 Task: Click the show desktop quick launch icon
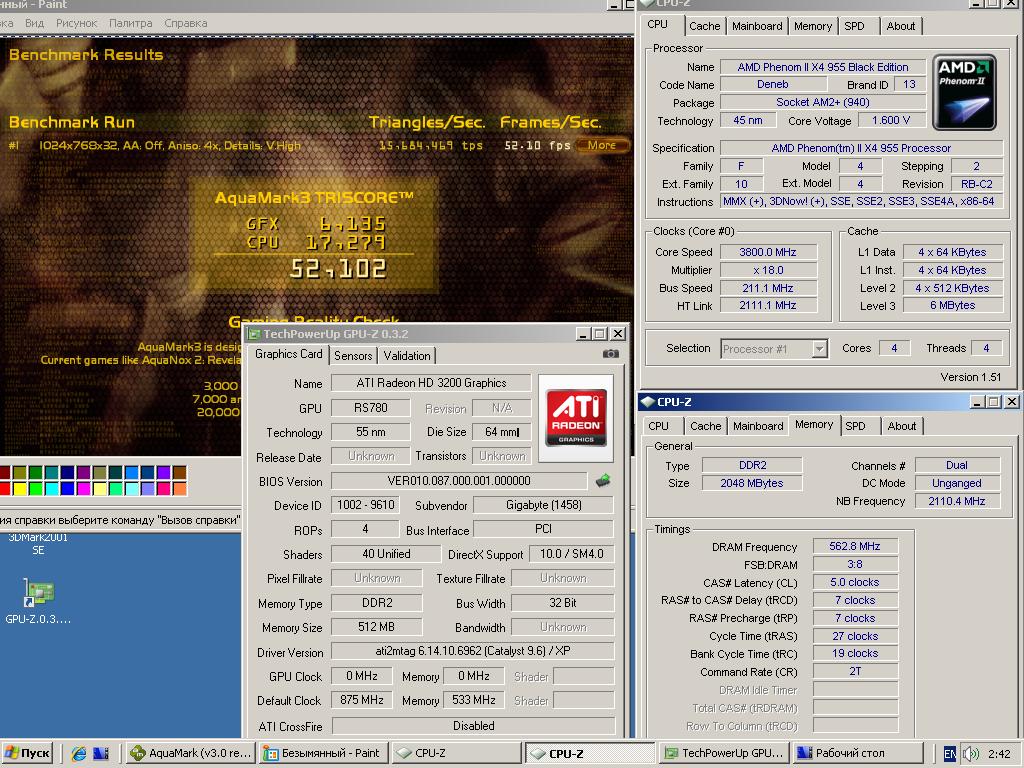click(x=101, y=753)
